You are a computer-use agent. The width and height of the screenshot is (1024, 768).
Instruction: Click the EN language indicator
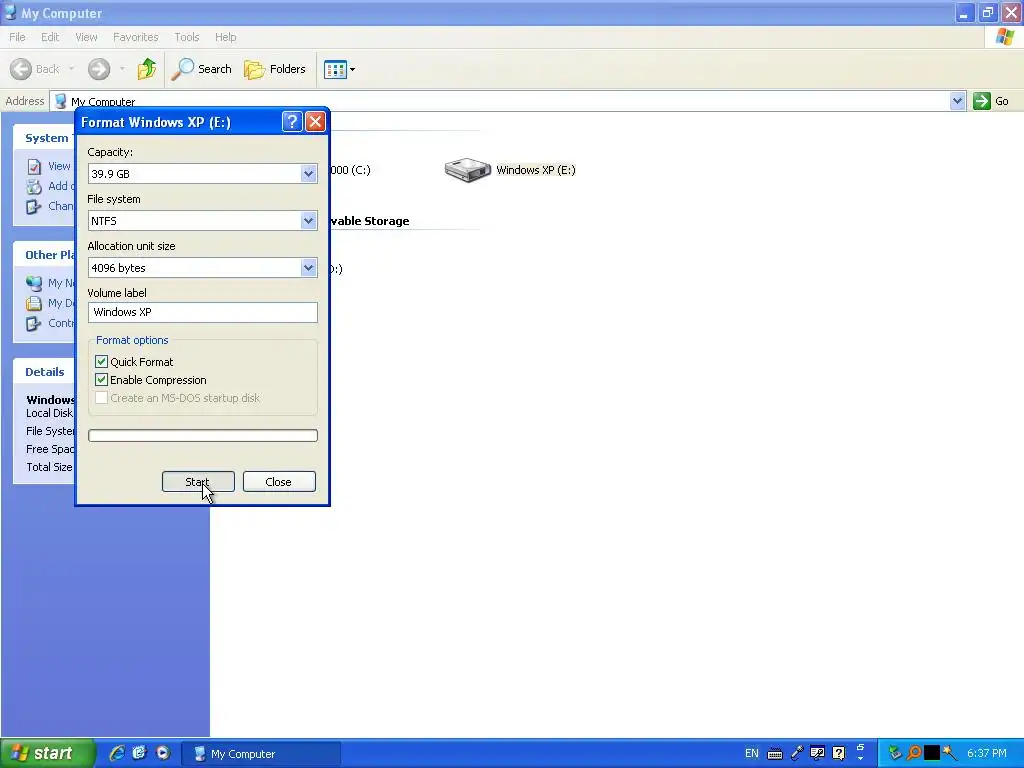[752, 754]
